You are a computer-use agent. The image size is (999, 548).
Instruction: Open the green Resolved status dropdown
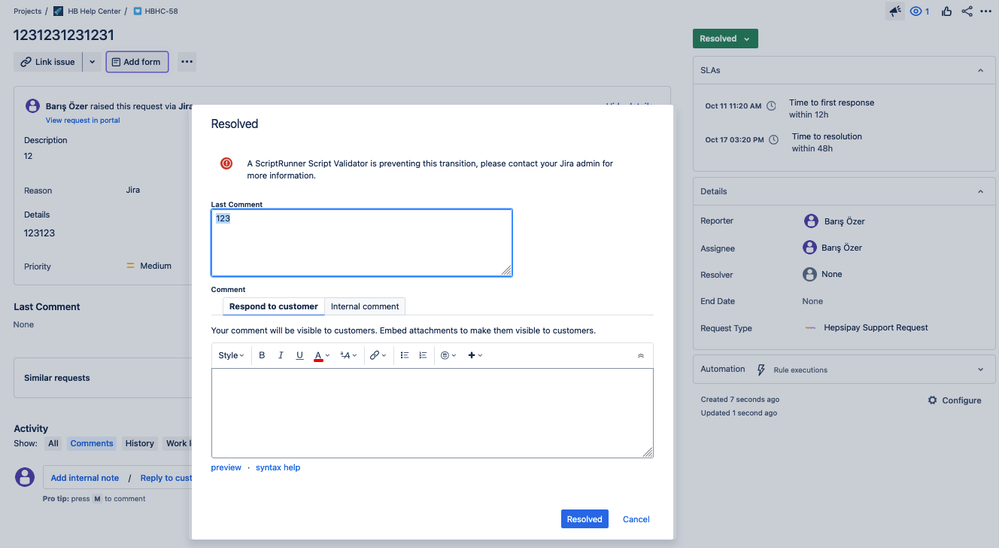pos(725,39)
